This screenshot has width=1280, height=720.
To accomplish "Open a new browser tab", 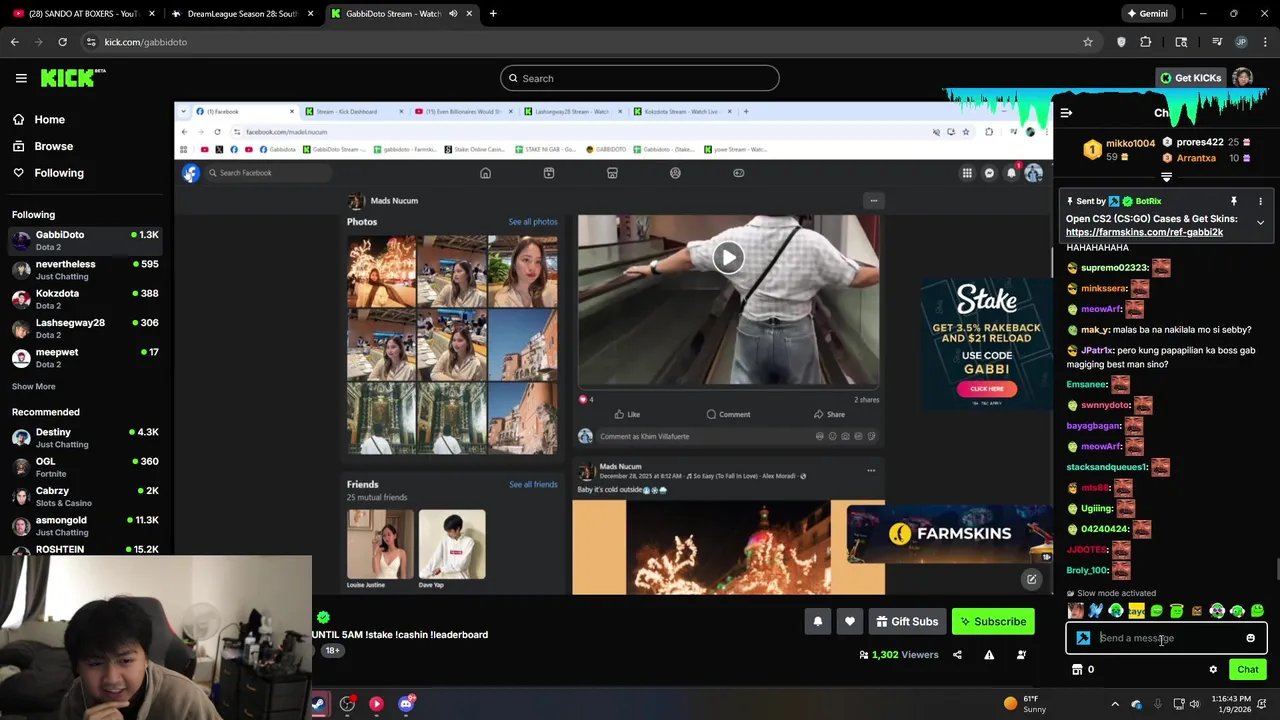I will click(x=493, y=14).
